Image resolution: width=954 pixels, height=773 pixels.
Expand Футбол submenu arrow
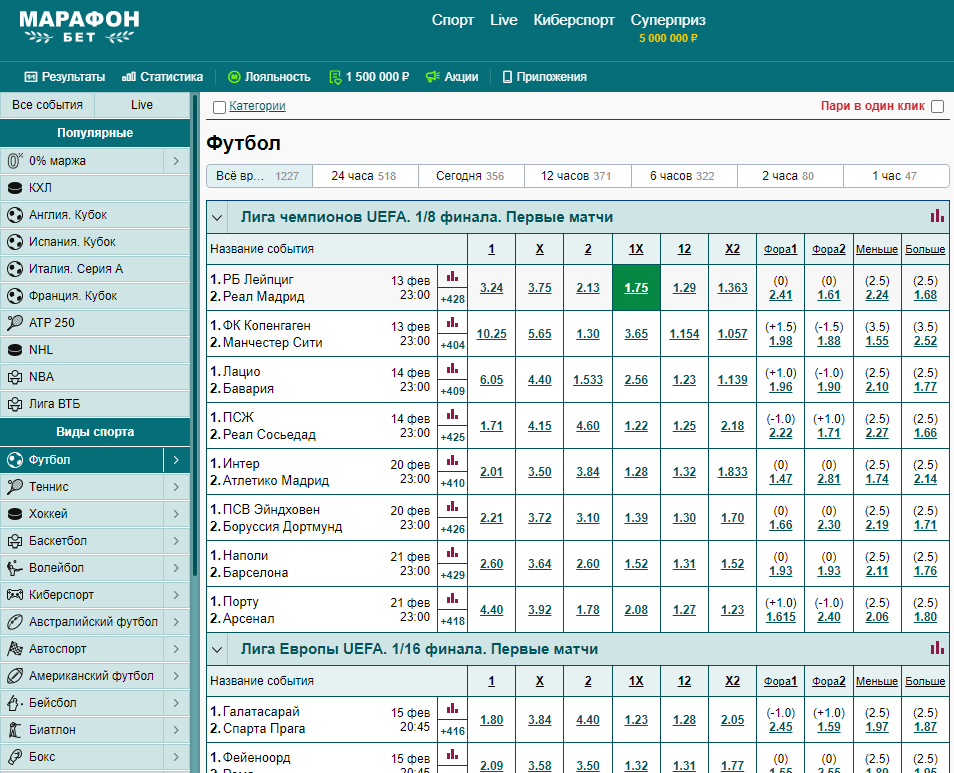(176, 460)
